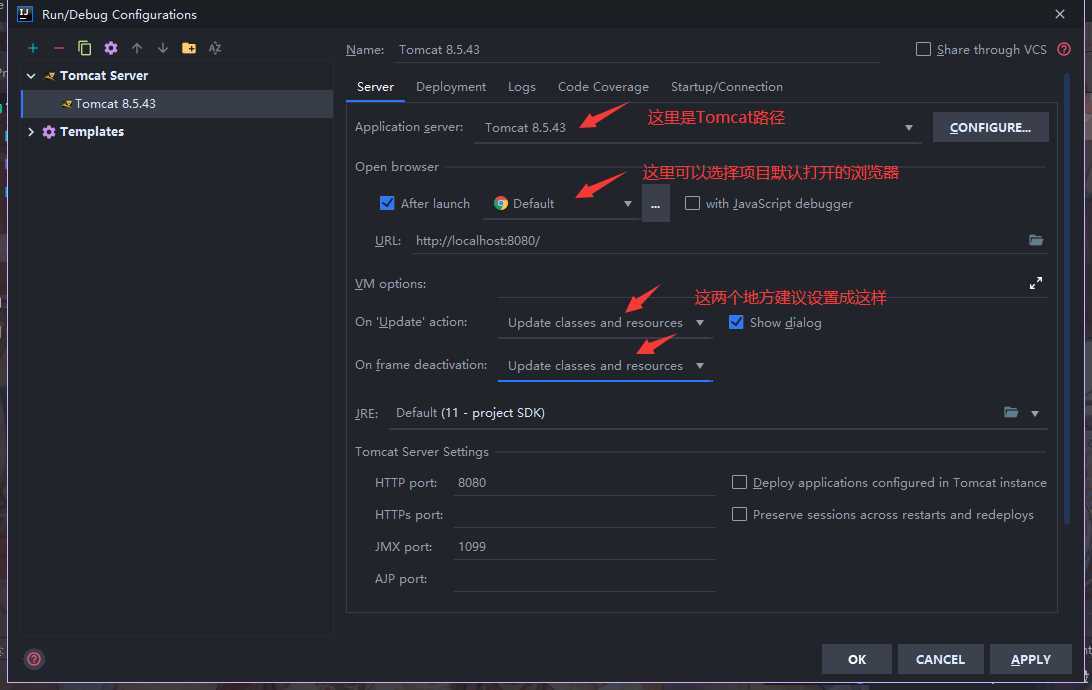The image size is (1092, 690).
Task: Open help icon at dialog bottom left
Action: (33, 659)
